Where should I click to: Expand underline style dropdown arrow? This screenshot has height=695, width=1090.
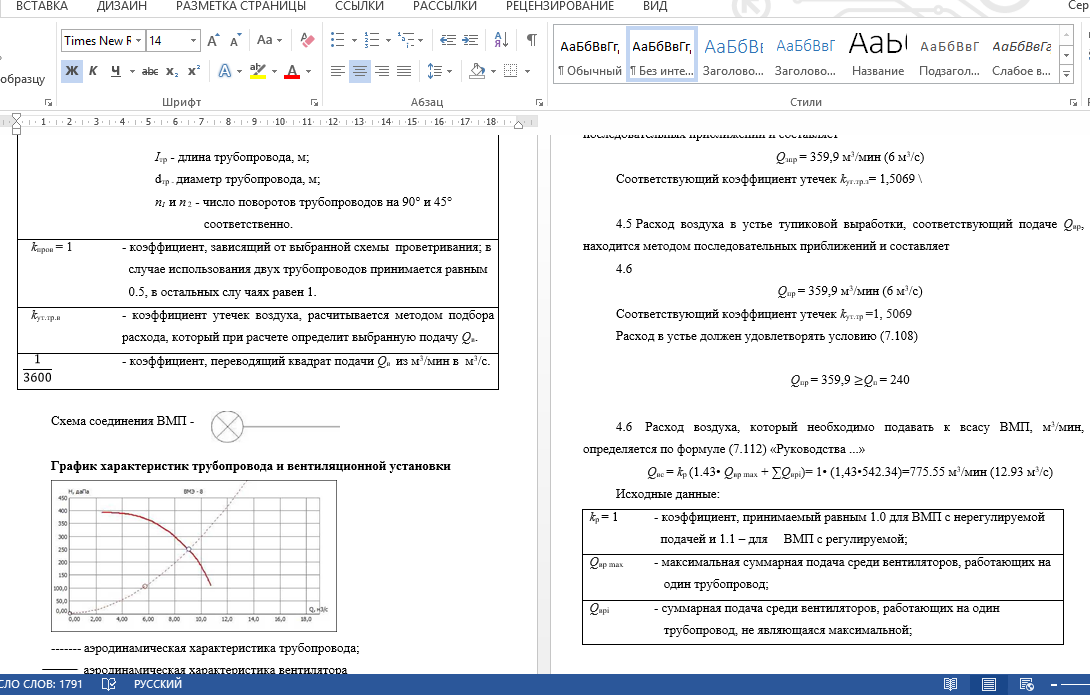(x=132, y=71)
